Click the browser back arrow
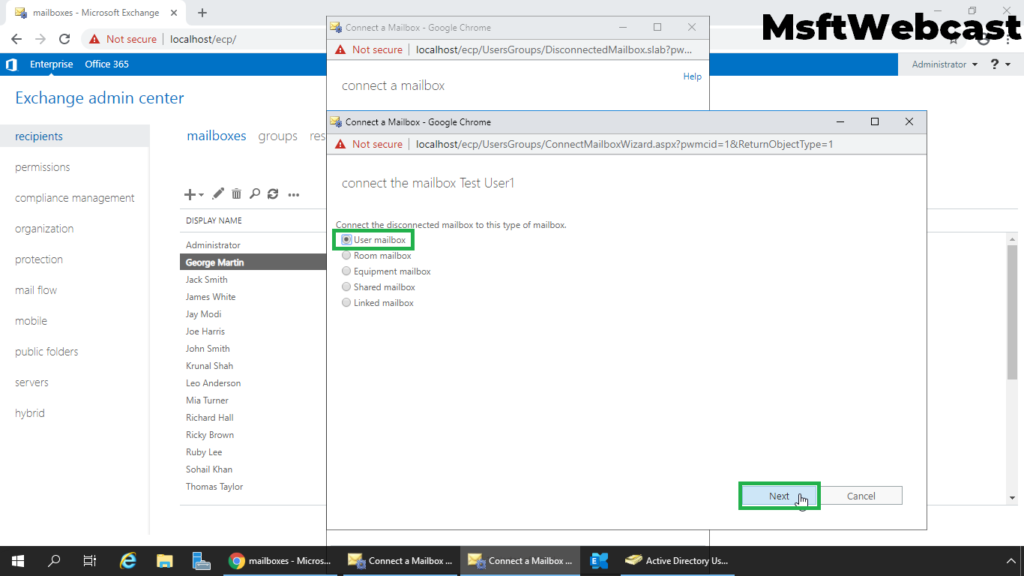 (16, 39)
